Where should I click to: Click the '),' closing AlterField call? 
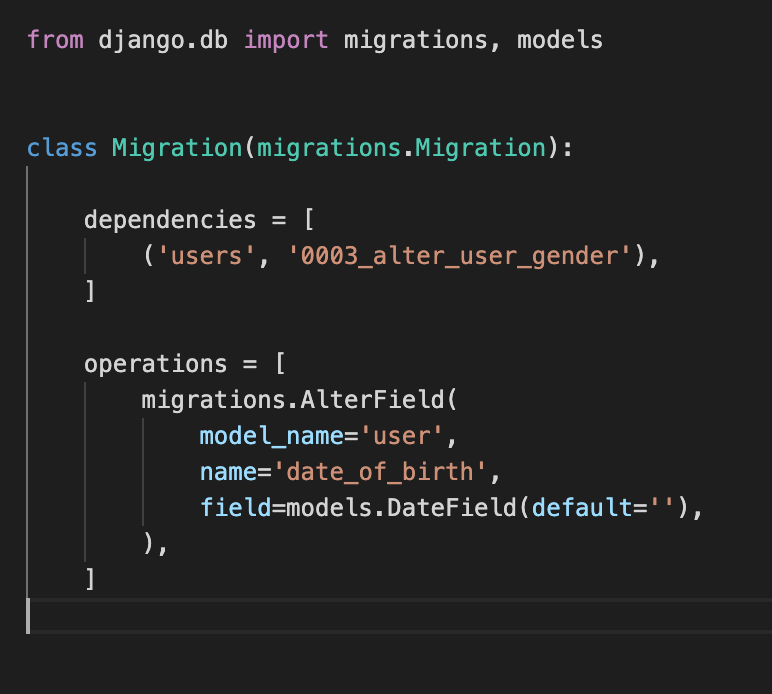pyautogui.click(x=156, y=544)
